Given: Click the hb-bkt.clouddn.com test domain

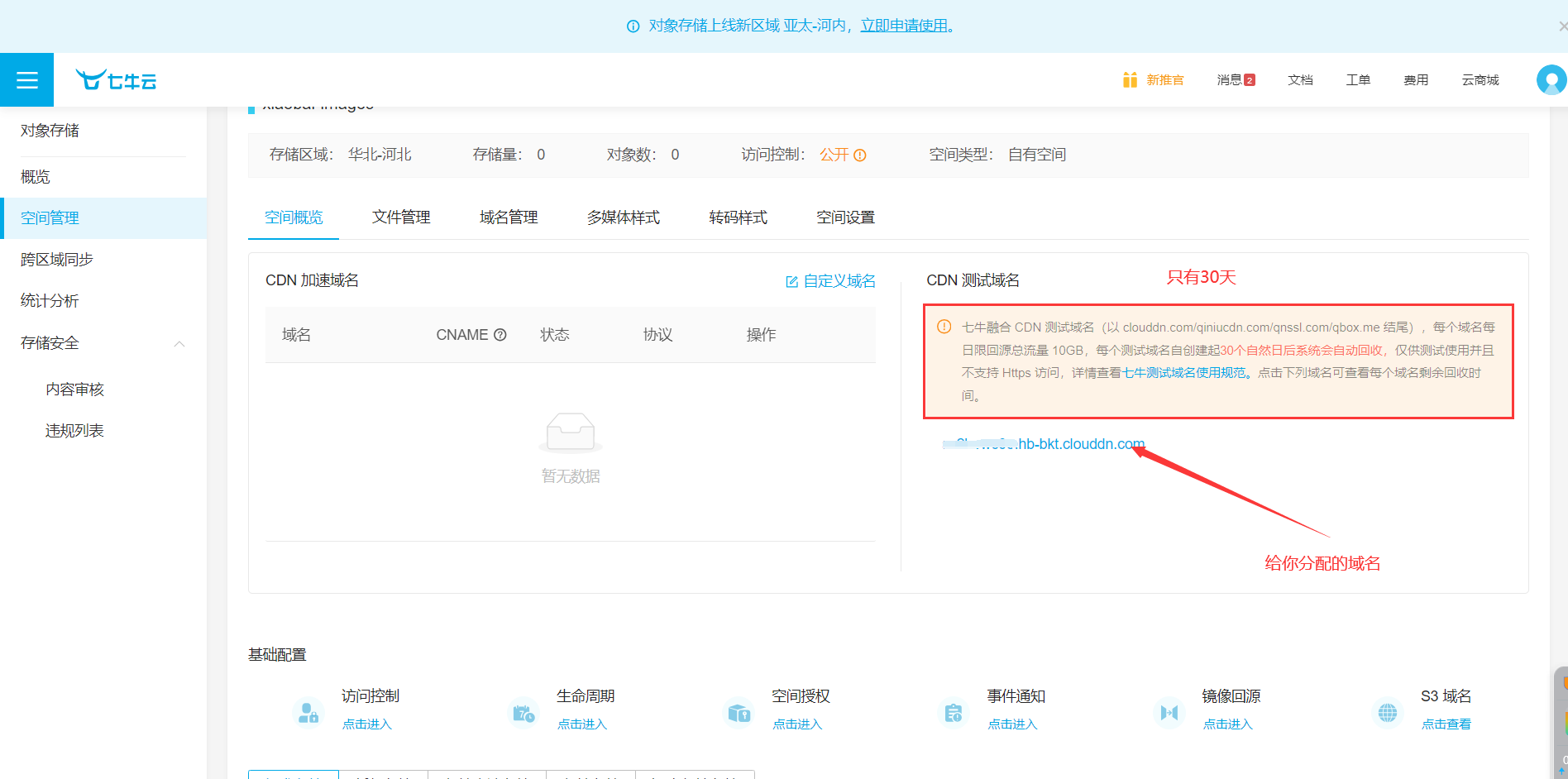Looking at the screenshot, I should (1044, 444).
